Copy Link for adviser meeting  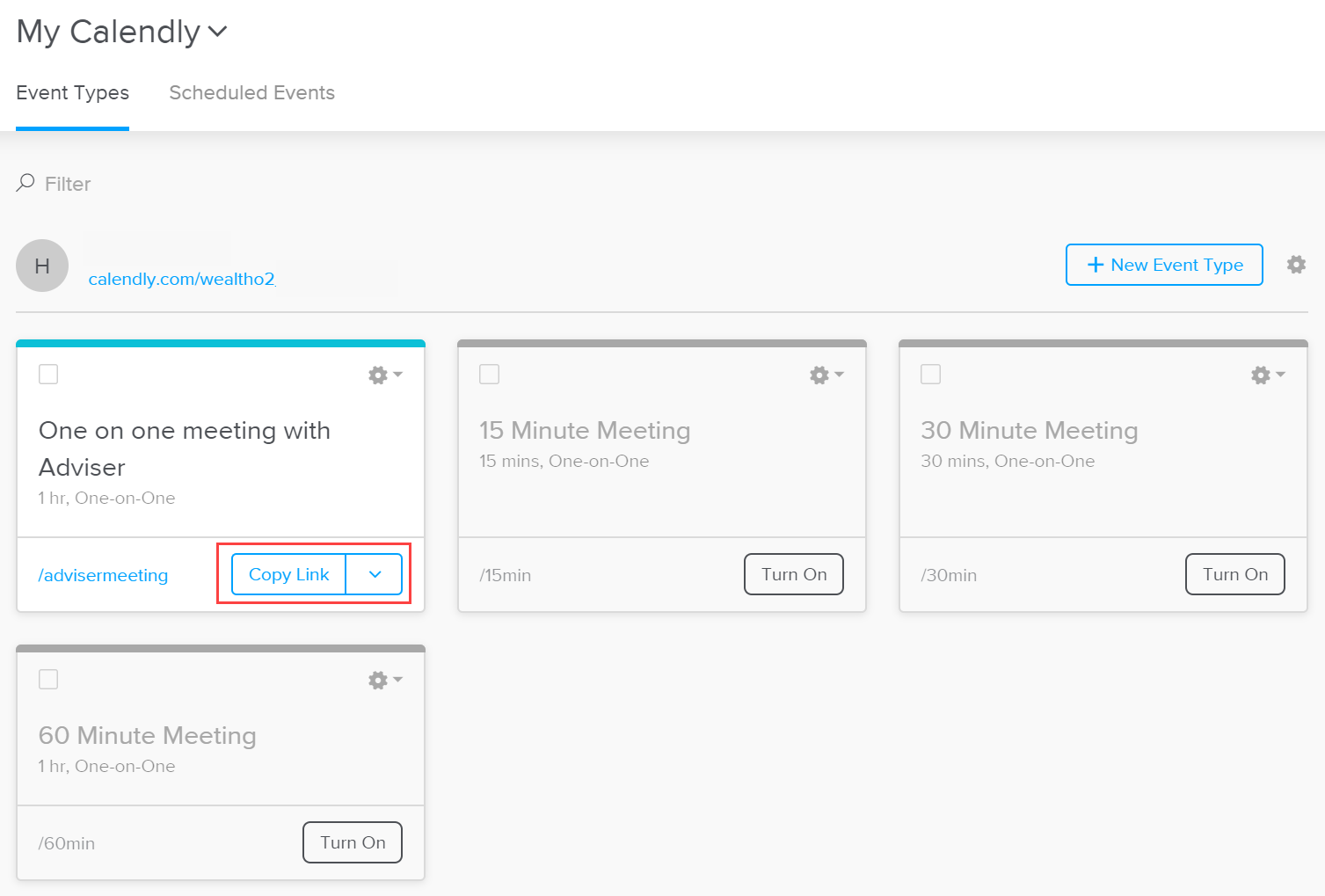(288, 574)
